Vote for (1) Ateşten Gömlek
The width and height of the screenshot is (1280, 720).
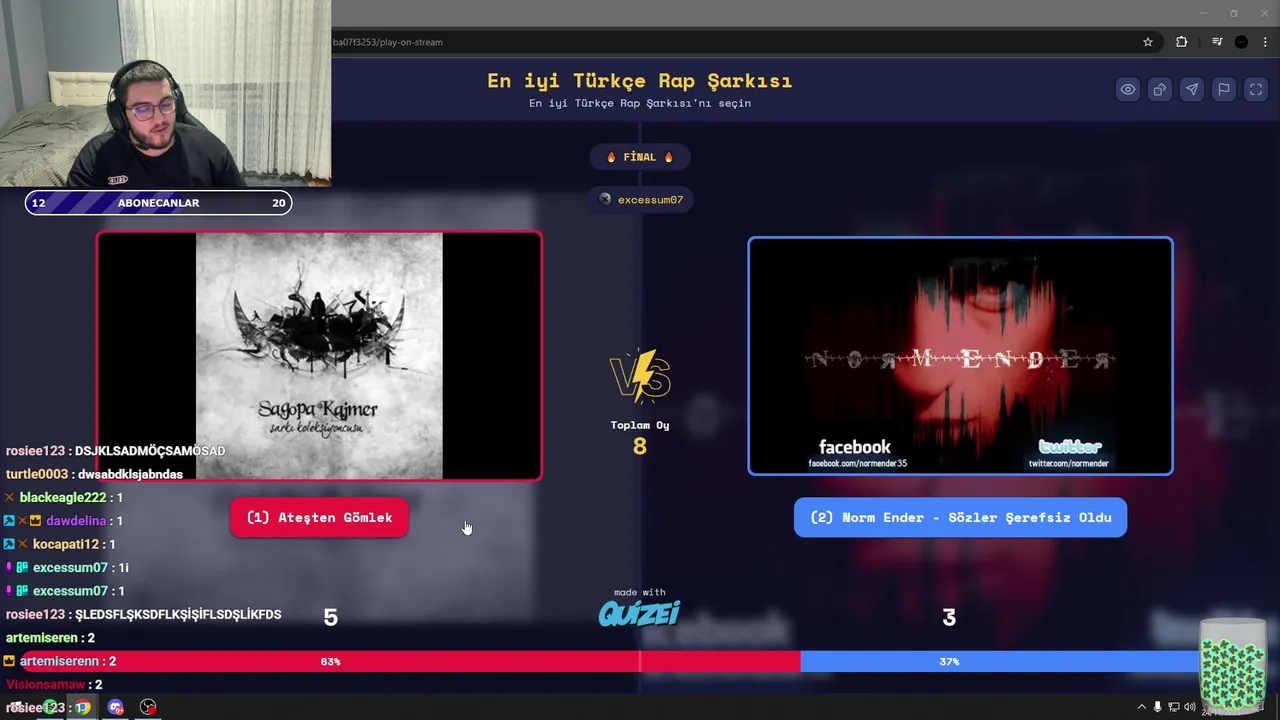pyautogui.click(x=319, y=517)
